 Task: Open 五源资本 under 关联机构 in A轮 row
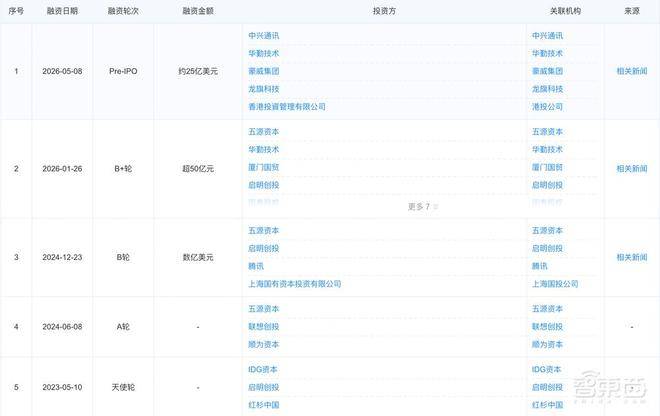tap(547, 309)
